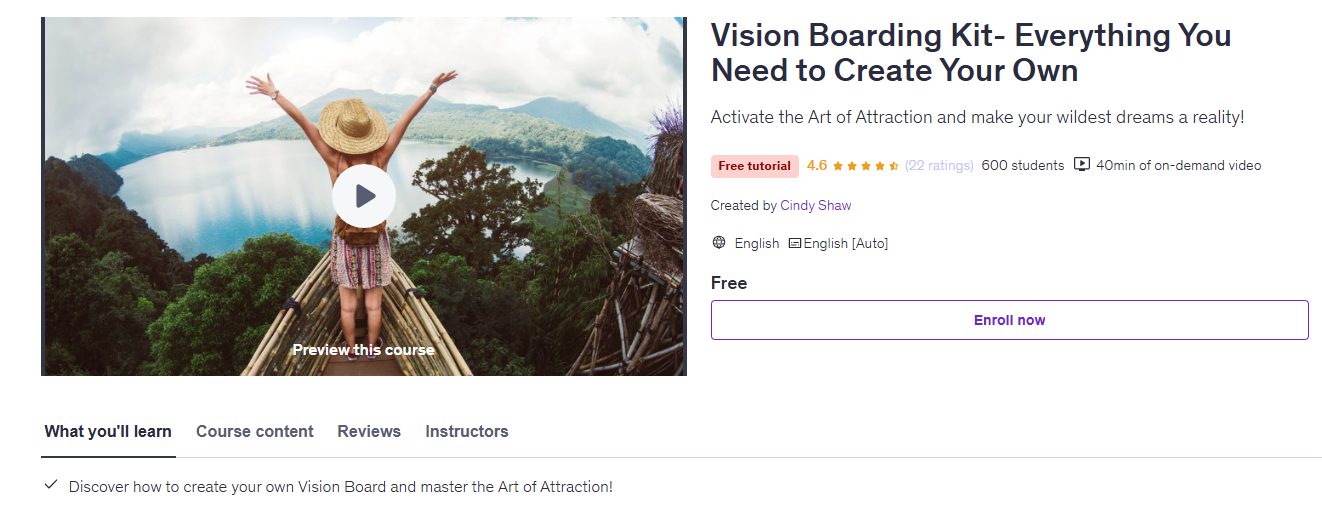The image size is (1322, 514).
Task: Click the Vision Boarding Kit course title
Action: click(x=970, y=53)
